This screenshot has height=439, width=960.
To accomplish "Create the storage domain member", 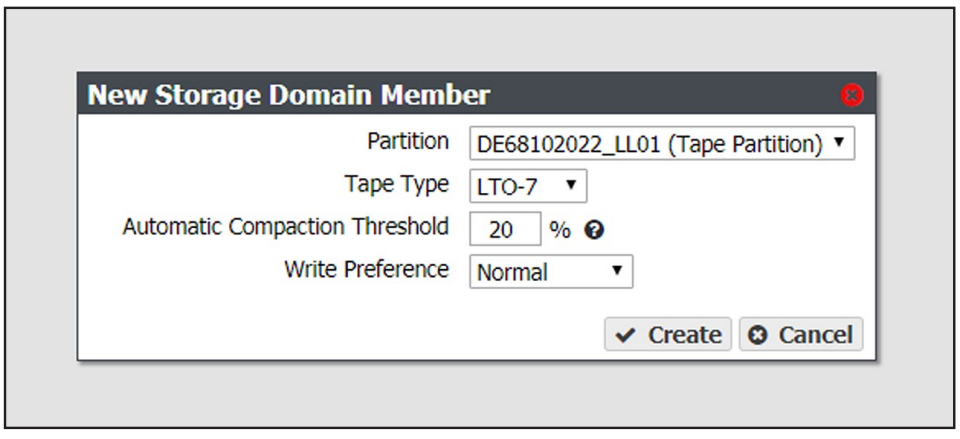I will click(x=668, y=334).
